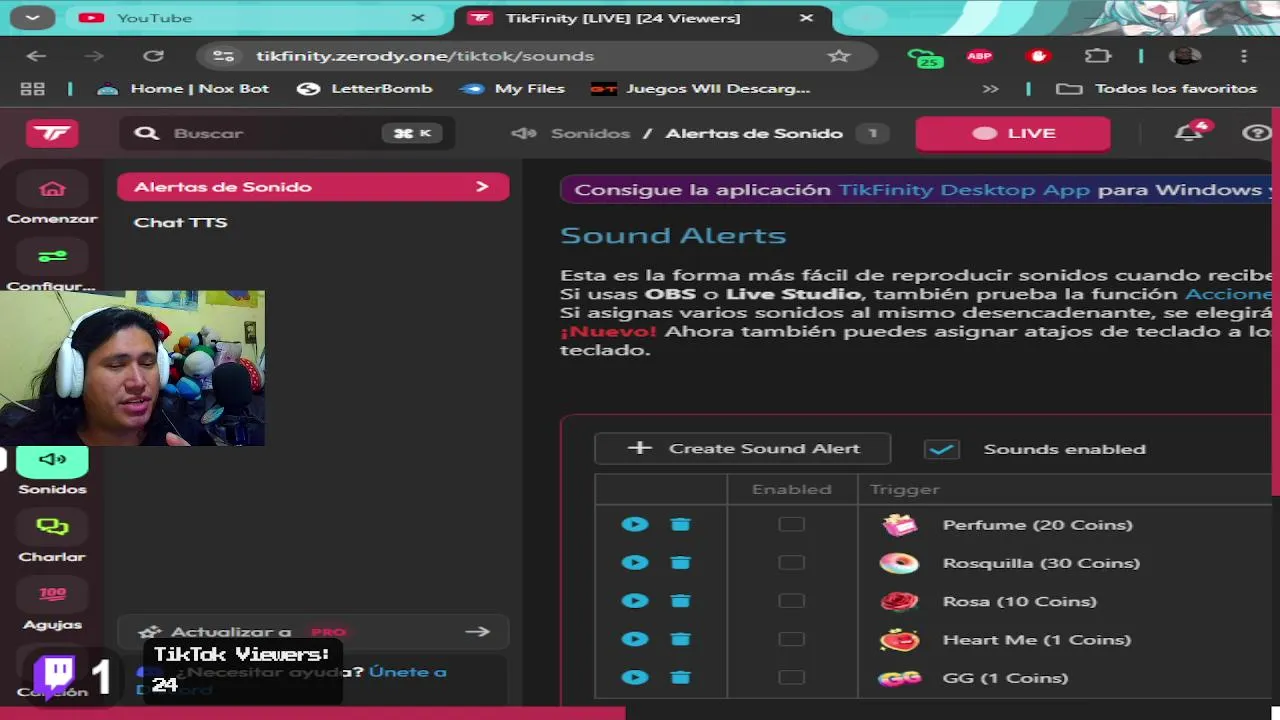The width and height of the screenshot is (1280, 720).
Task: Enable the Heart Me (1 Coins) checkbox
Action: point(791,639)
